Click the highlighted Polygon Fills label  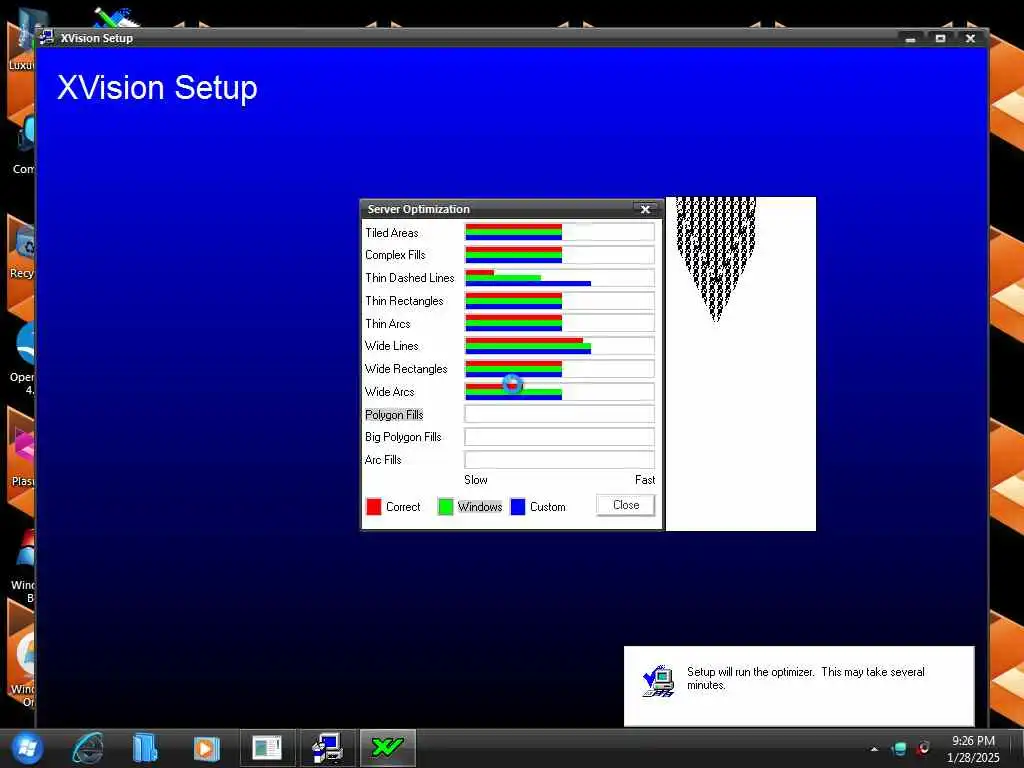(x=394, y=415)
